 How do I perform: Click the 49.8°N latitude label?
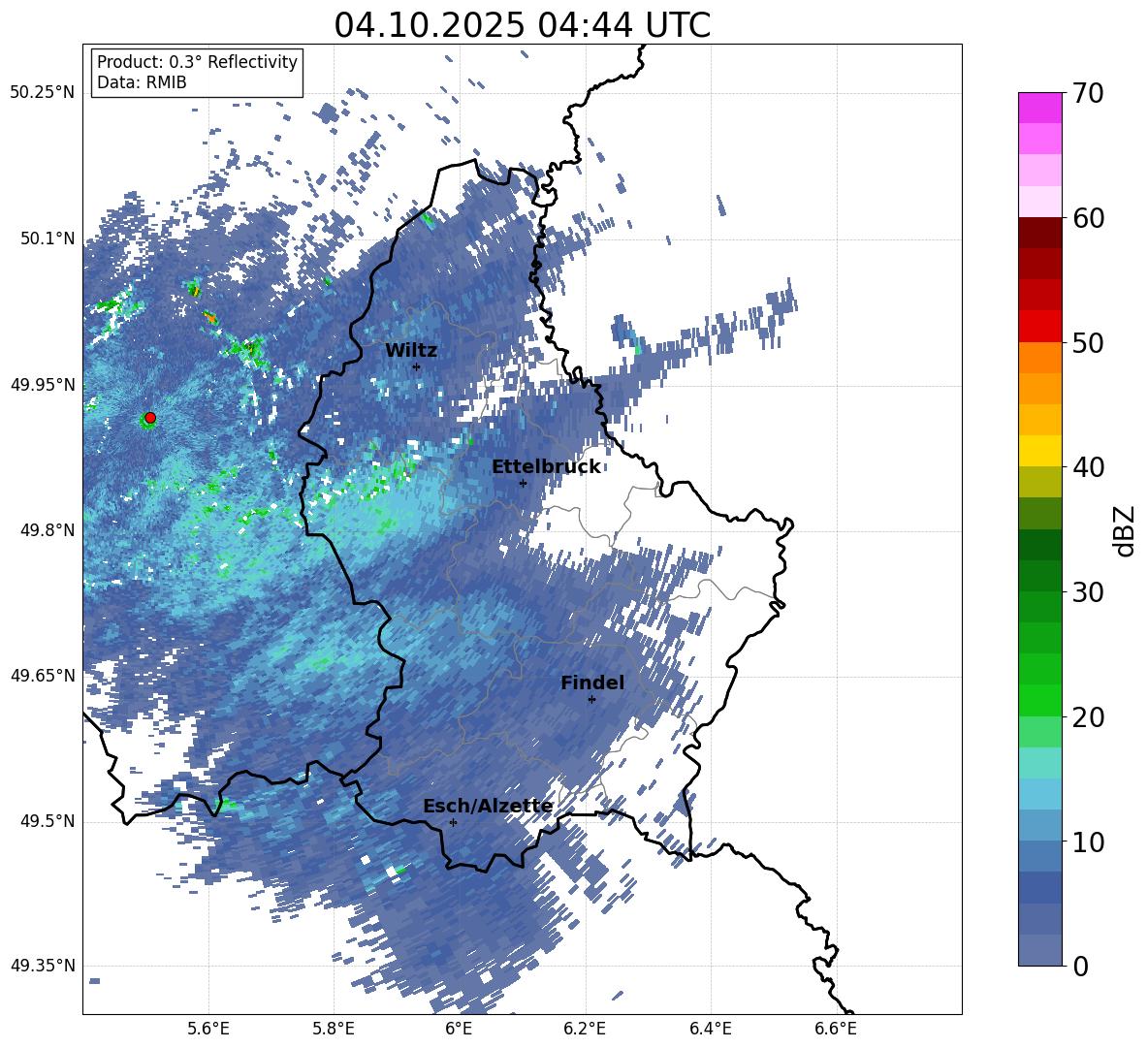pos(48,530)
